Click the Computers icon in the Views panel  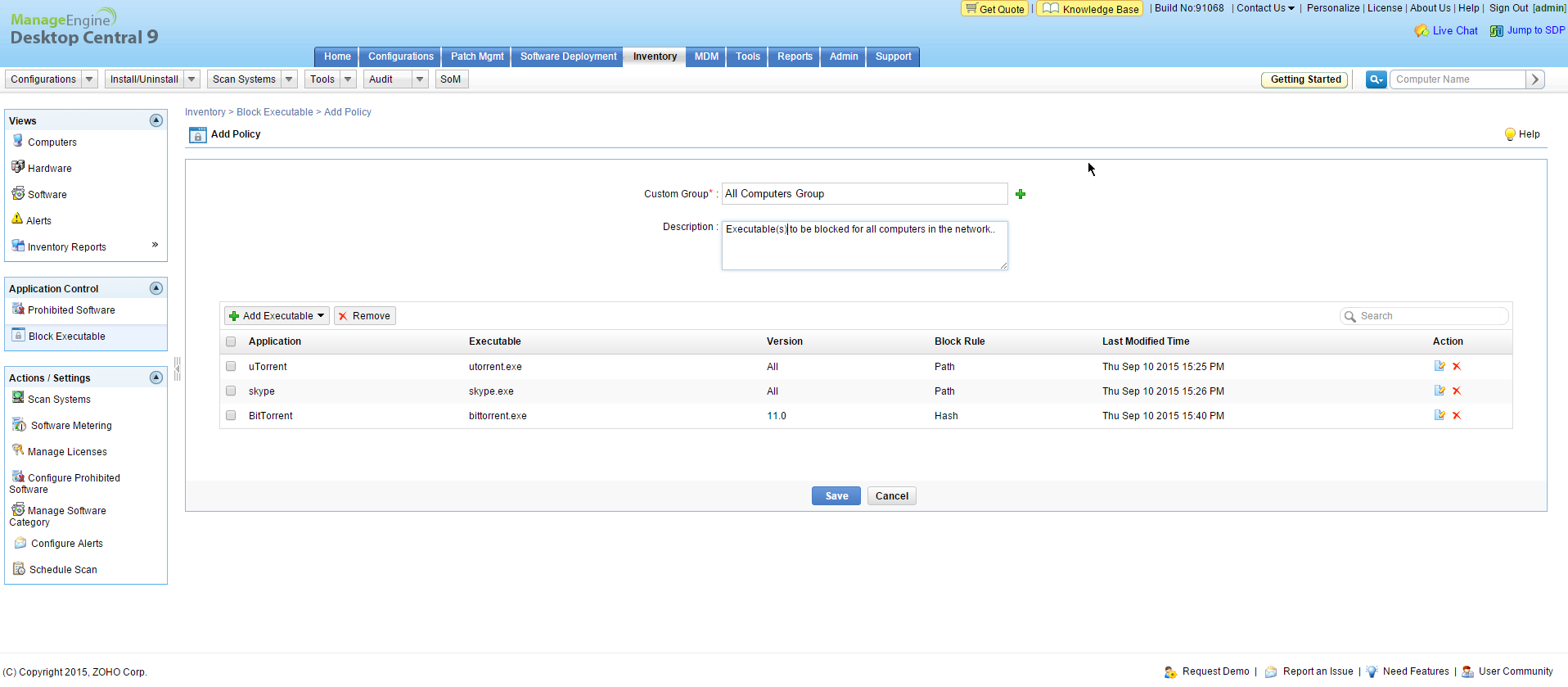tap(18, 141)
